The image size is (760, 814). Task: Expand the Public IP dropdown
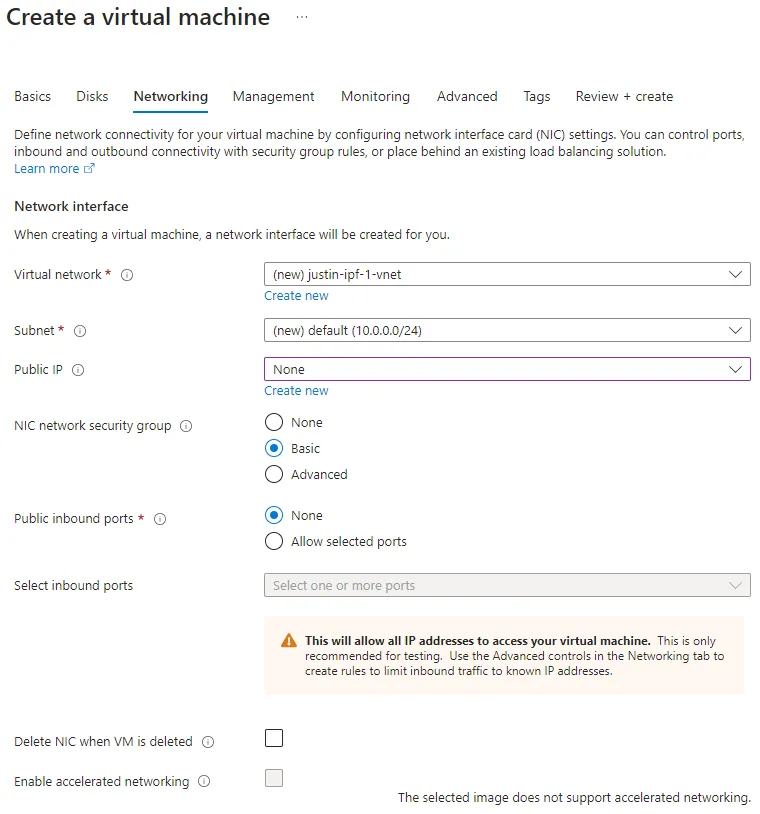507,369
